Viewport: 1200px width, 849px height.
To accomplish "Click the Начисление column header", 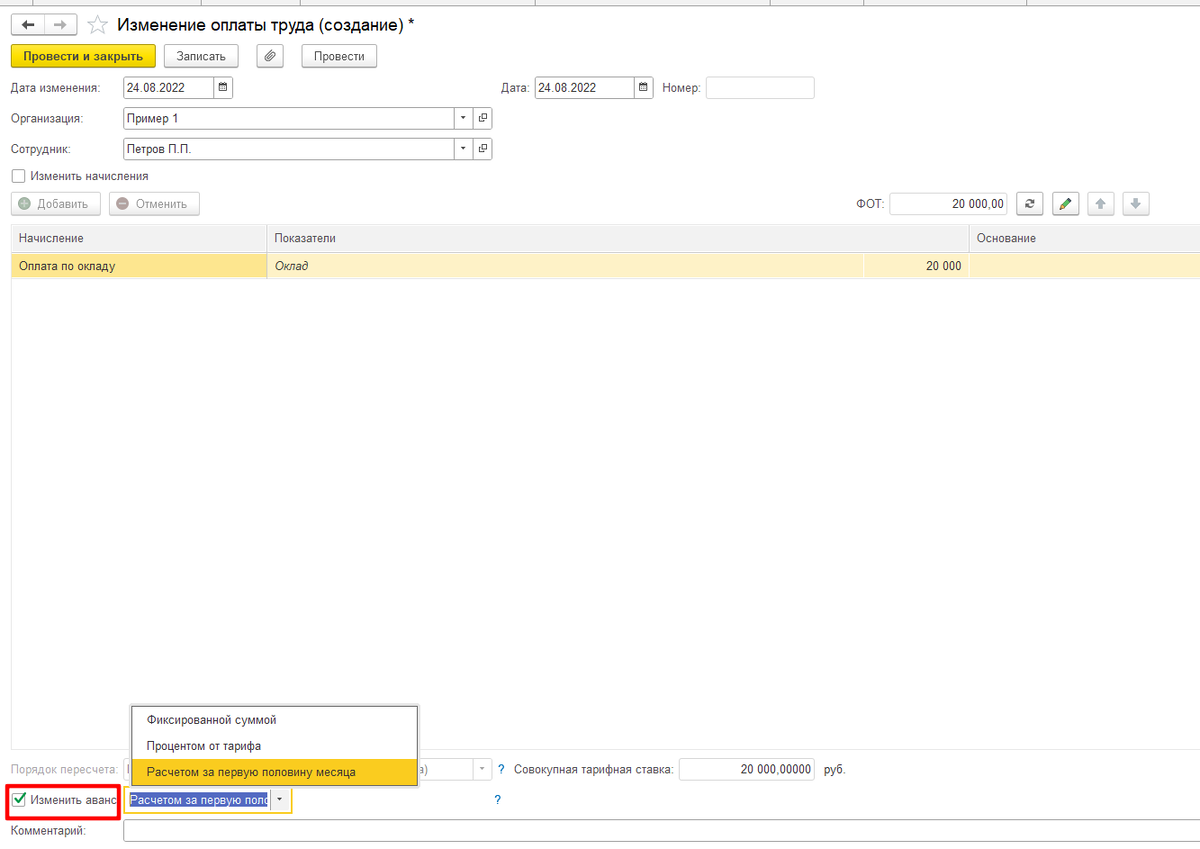I will tap(139, 238).
